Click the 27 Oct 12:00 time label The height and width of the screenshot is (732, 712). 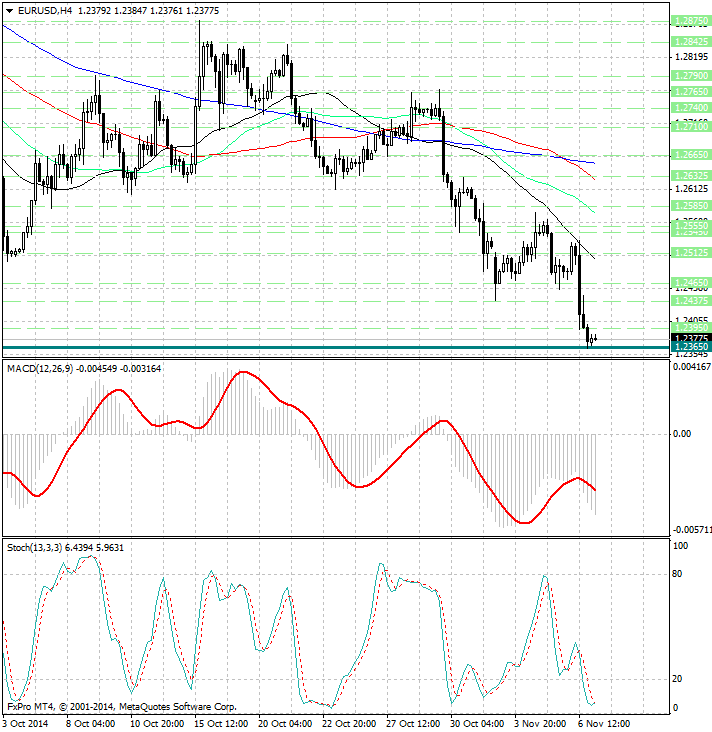(x=413, y=723)
